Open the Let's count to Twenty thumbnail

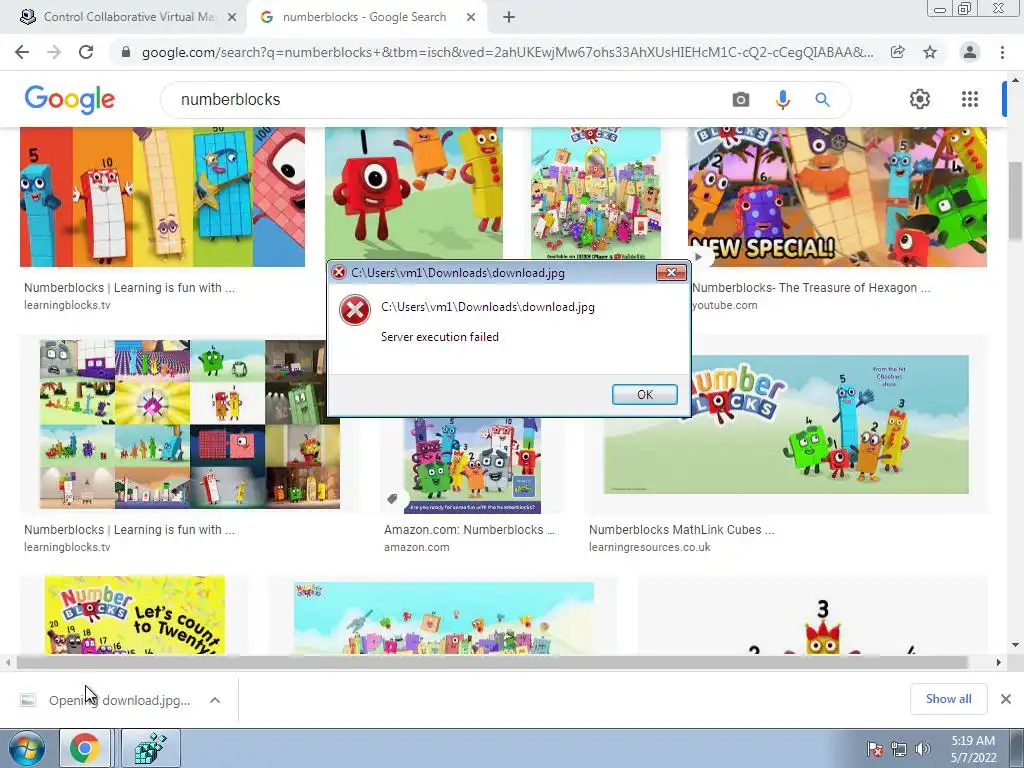pyautogui.click(x=135, y=615)
